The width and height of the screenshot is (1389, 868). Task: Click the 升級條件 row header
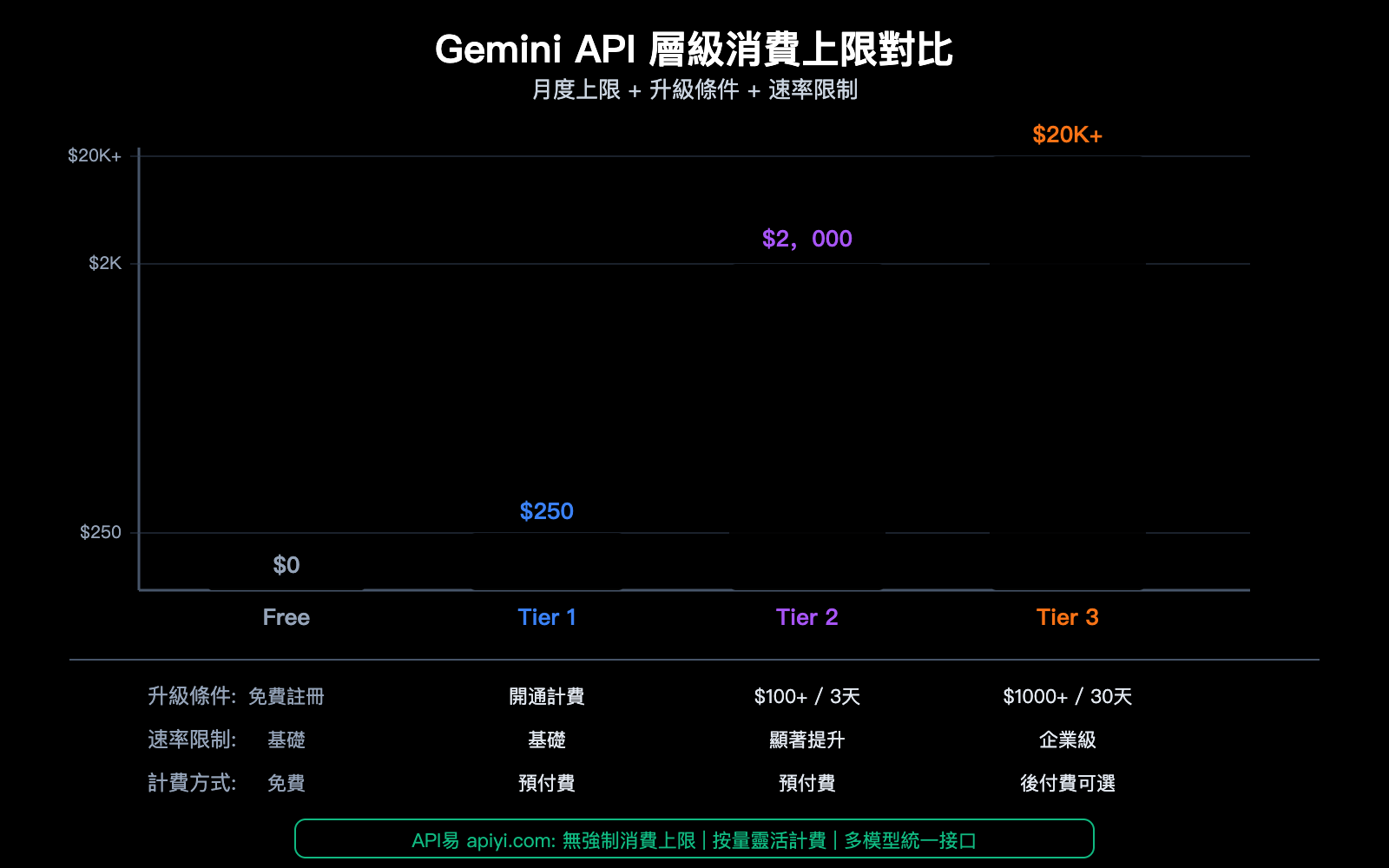click(x=191, y=696)
